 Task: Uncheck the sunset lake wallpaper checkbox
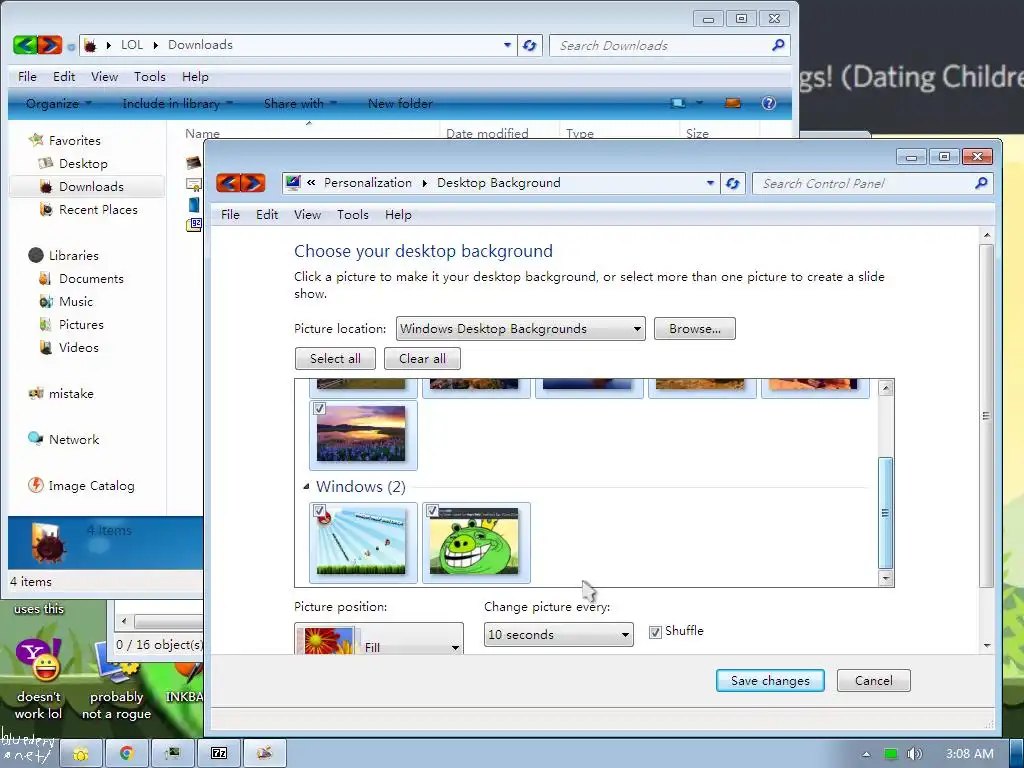319,409
